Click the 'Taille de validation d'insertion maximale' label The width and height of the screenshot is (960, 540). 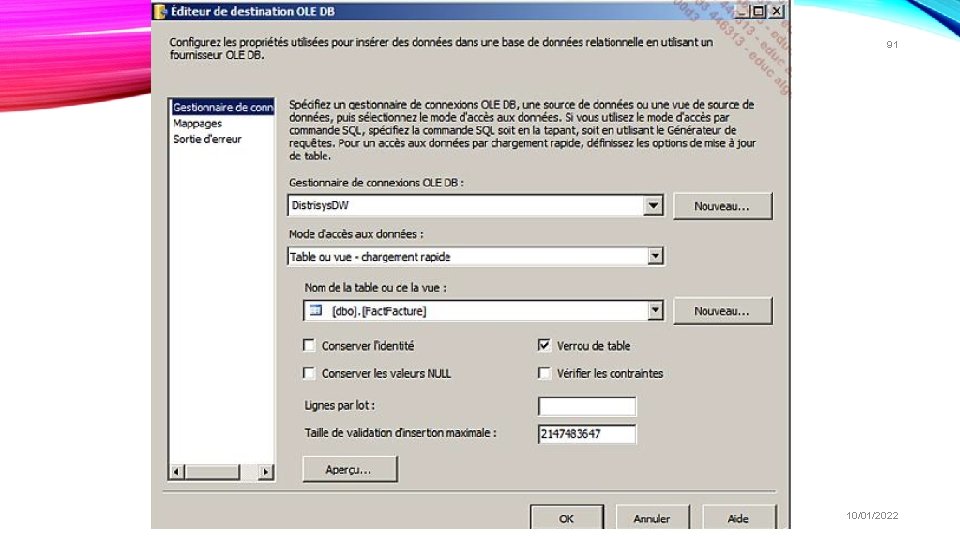click(x=400, y=432)
